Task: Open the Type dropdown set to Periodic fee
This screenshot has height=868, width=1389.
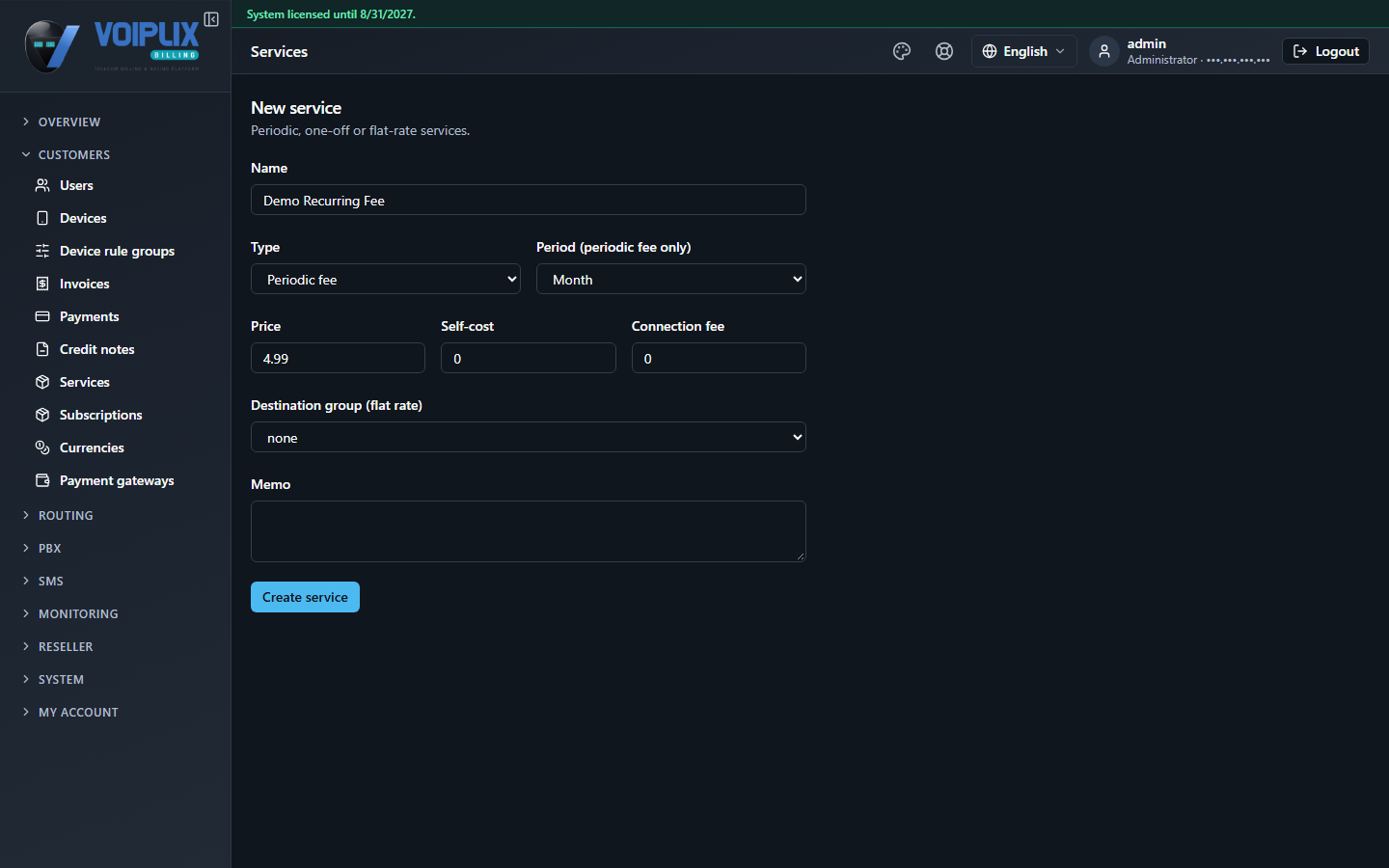Action: [x=386, y=280]
